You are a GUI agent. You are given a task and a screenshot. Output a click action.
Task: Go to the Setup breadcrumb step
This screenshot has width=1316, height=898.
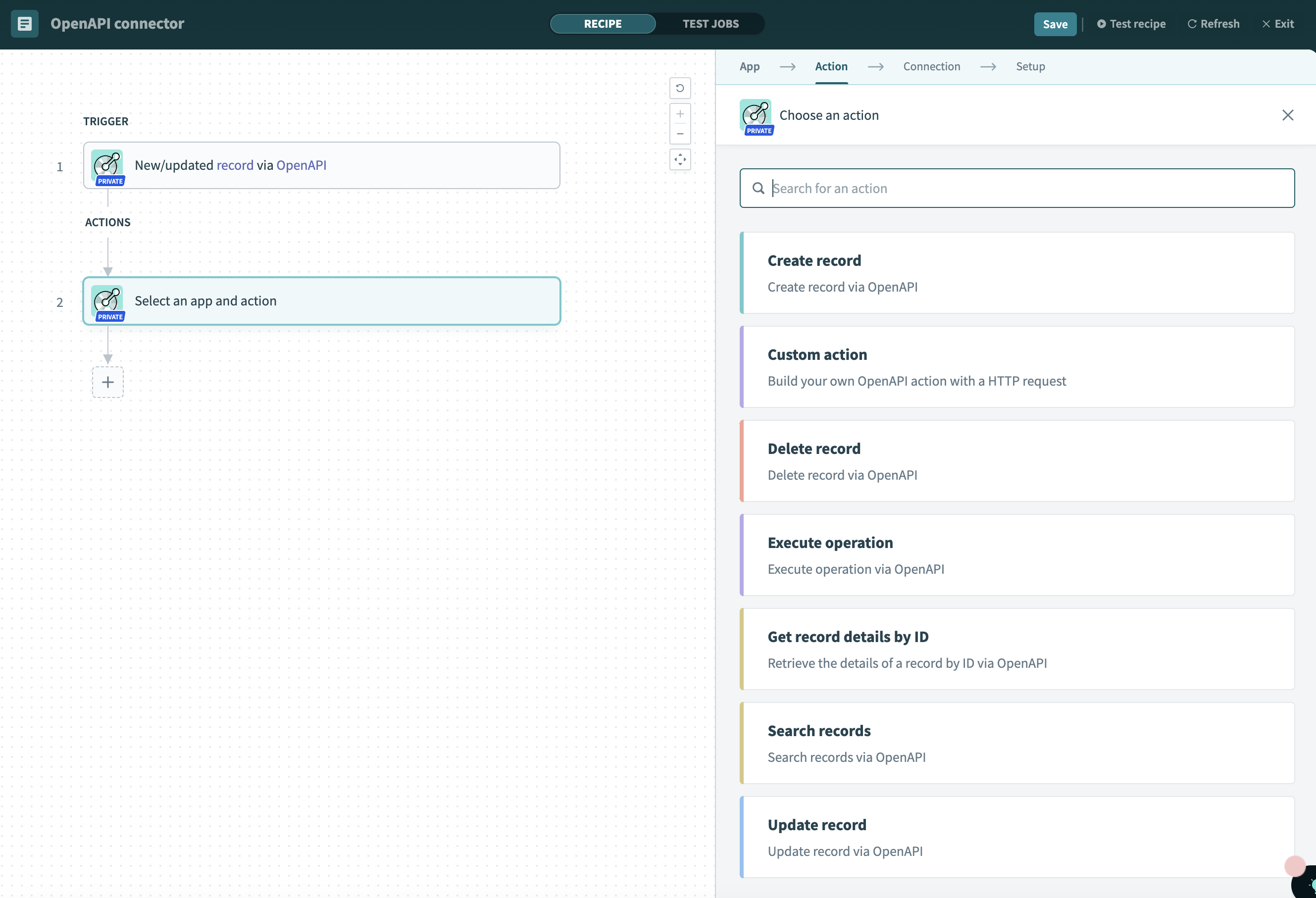pos(1030,66)
